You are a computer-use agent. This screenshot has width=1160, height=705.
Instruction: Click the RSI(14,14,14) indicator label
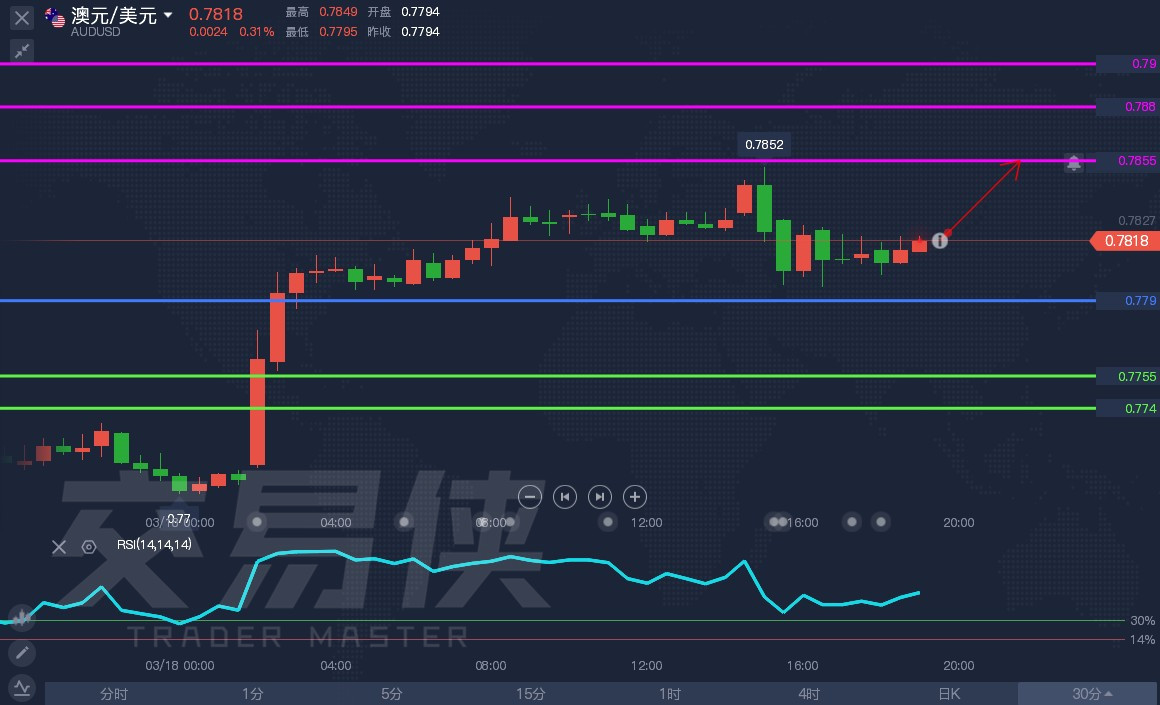(154, 544)
